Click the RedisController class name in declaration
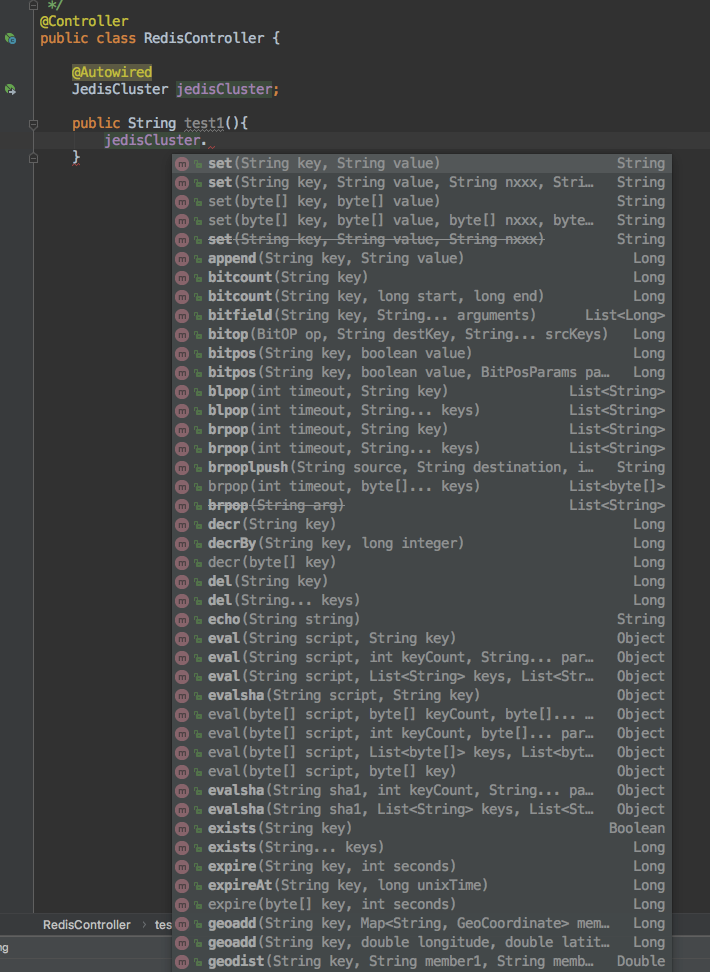Viewport: 710px width, 972px height. (x=204, y=38)
